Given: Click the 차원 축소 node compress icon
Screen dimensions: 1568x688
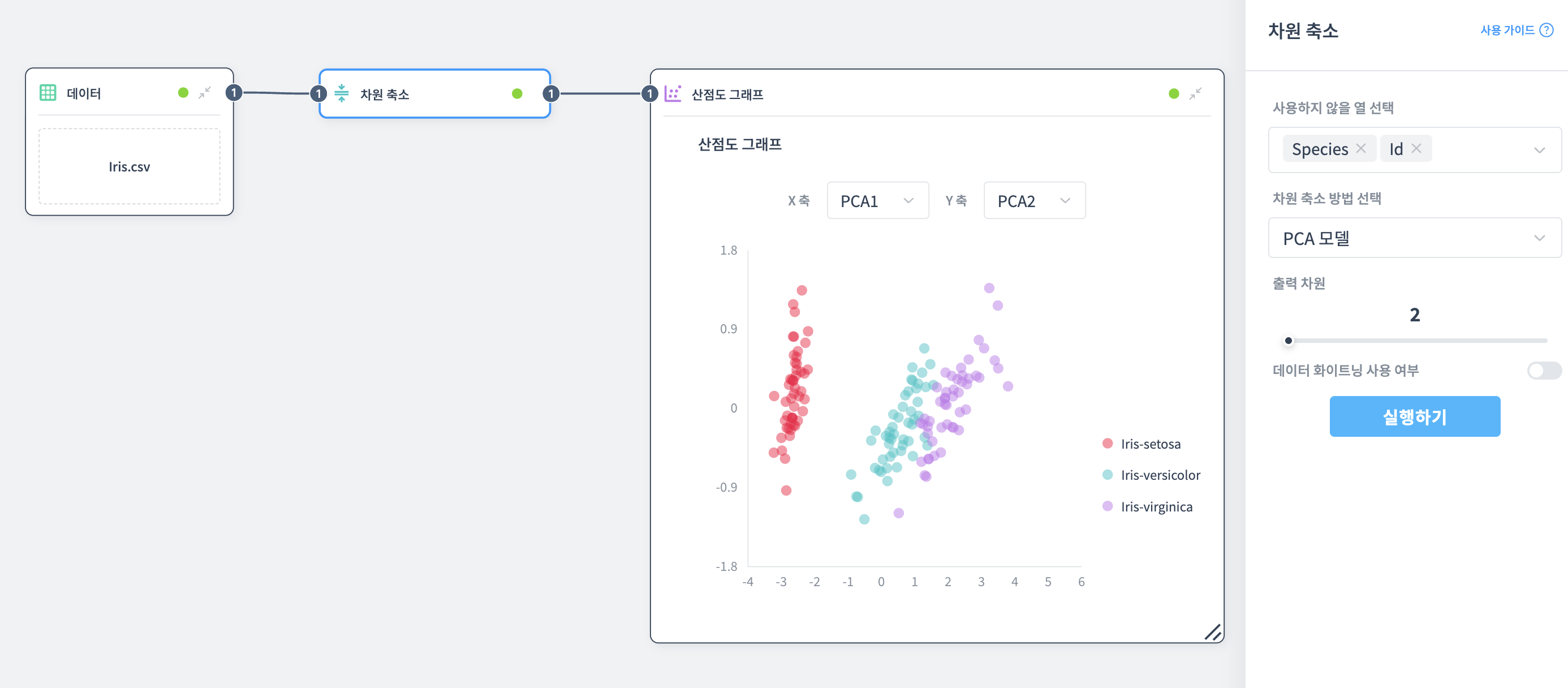Looking at the screenshot, I should click(342, 93).
